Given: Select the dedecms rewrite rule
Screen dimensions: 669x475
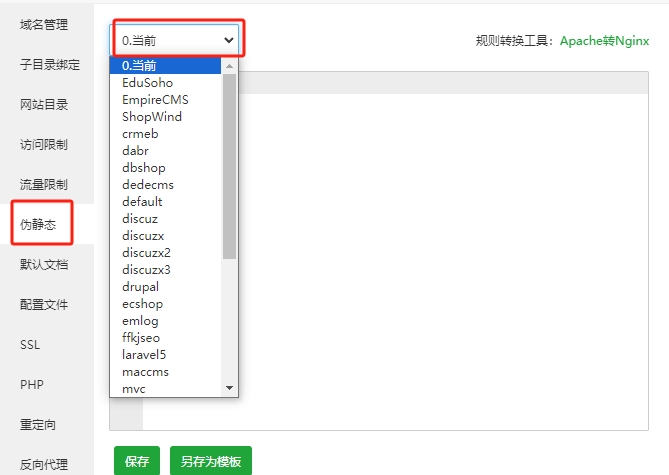Looking at the screenshot, I should 166,185.
